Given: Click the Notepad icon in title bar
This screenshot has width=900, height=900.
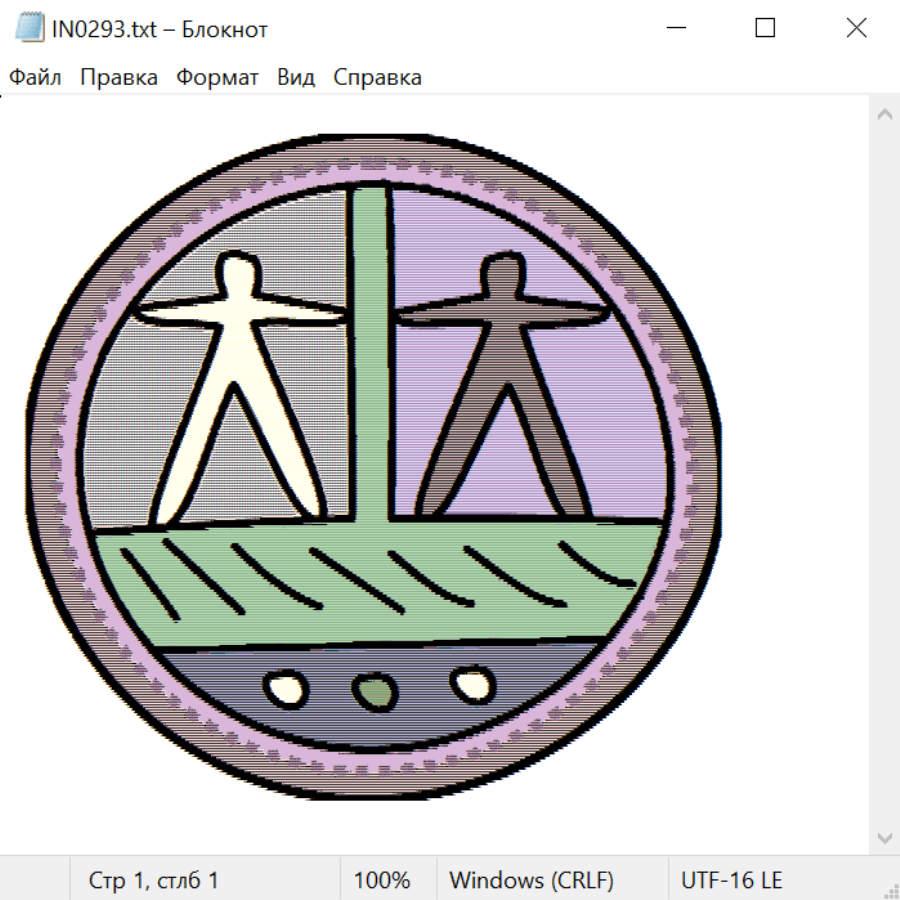Looking at the screenshot, I should click(x=29, y=29).
